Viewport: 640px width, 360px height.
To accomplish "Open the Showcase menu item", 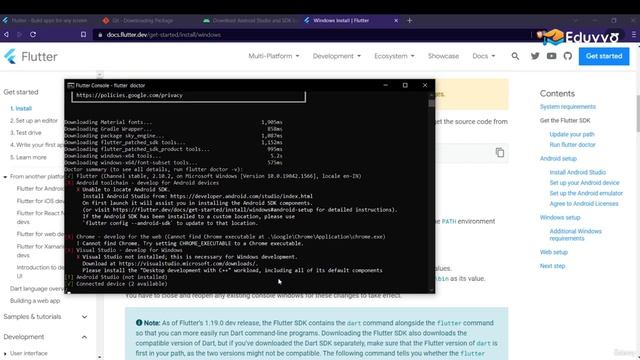I will (x=443, y=56).
